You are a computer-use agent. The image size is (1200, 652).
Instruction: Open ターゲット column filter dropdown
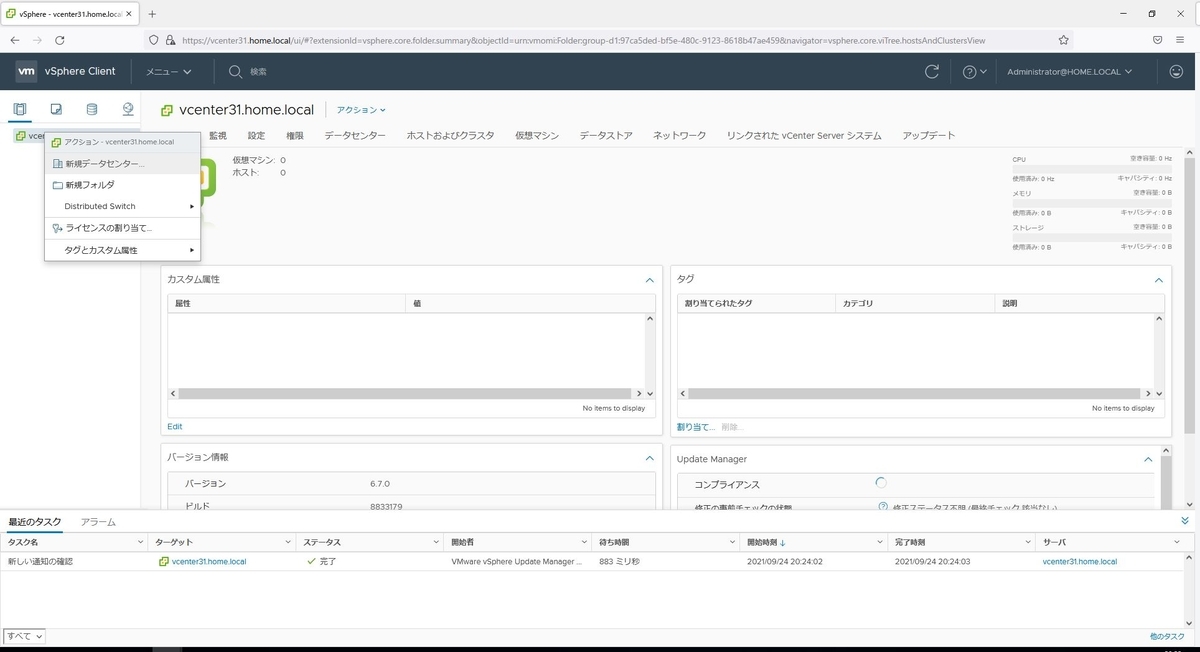[288, 542]
